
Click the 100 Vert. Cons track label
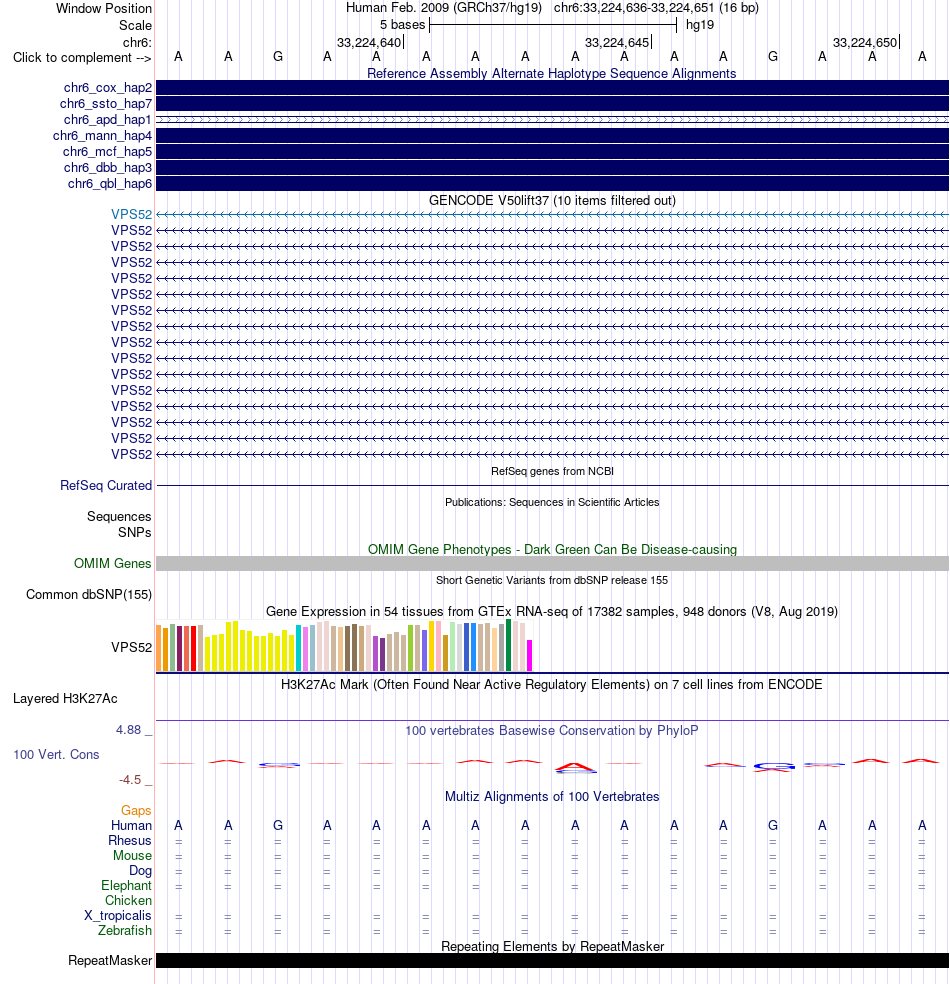[x=56, y=754]
